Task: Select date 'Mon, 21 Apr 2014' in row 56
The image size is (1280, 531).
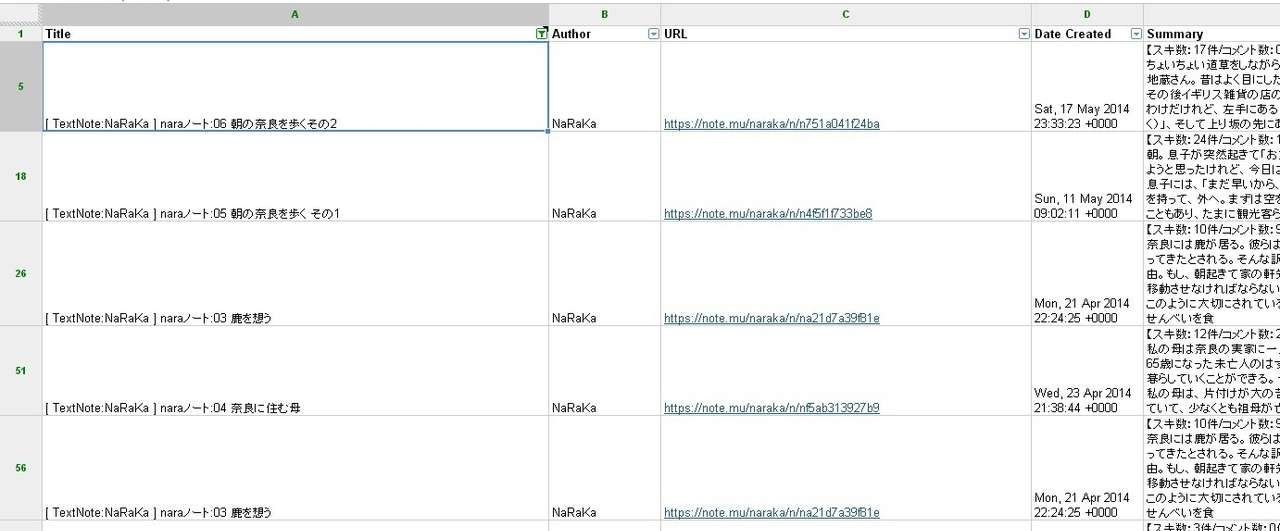Action: pos(1087,468)
